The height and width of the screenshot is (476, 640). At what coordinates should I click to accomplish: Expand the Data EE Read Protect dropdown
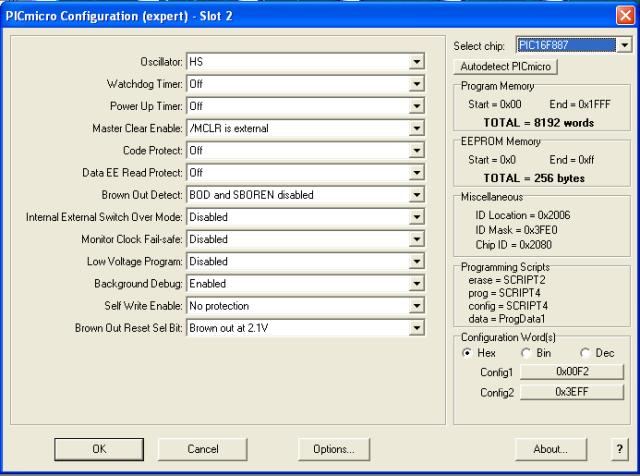click(x=416, y=173)
